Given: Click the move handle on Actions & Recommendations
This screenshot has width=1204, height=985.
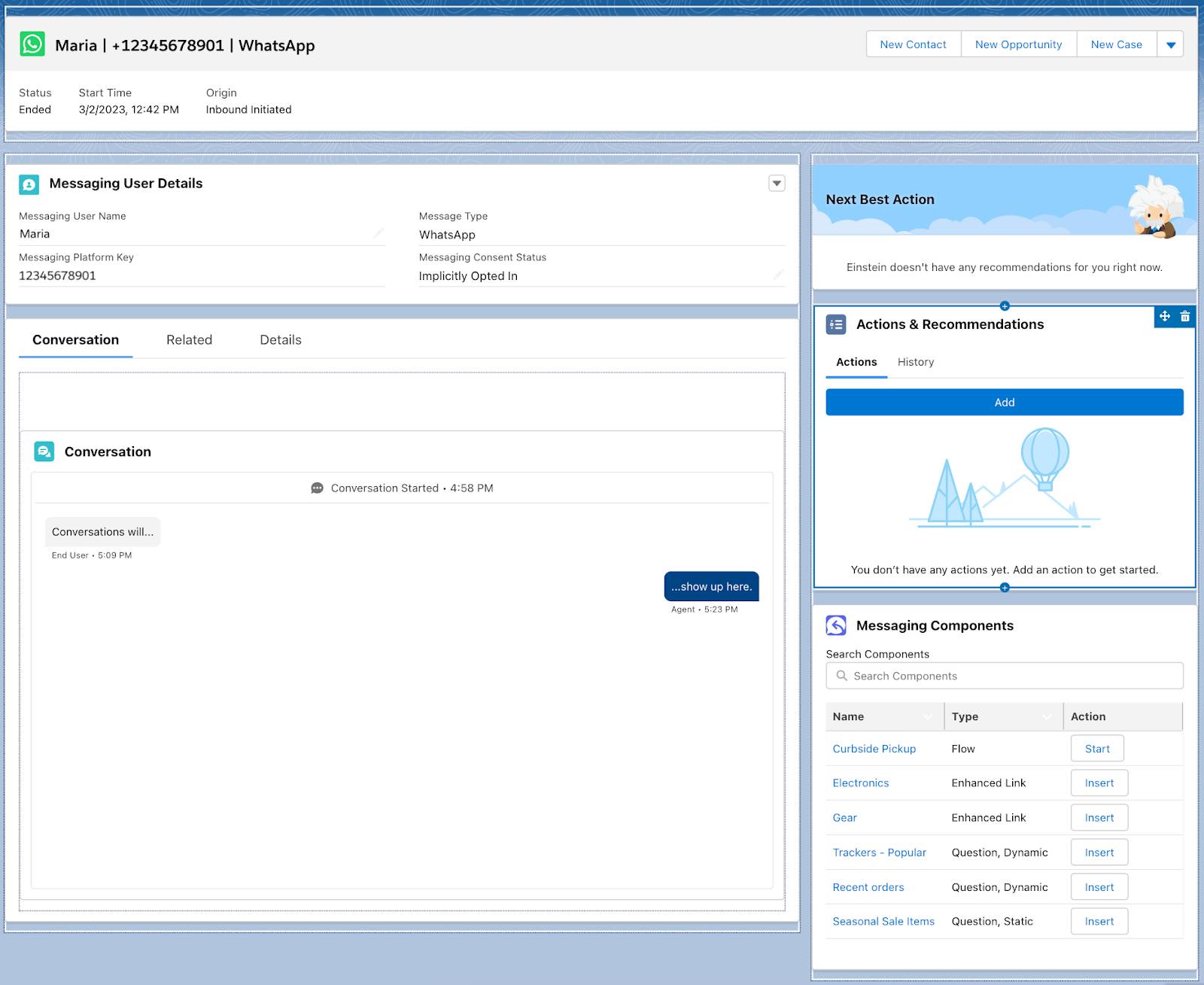Looking at the screenshot, I should coord(1166,317).
